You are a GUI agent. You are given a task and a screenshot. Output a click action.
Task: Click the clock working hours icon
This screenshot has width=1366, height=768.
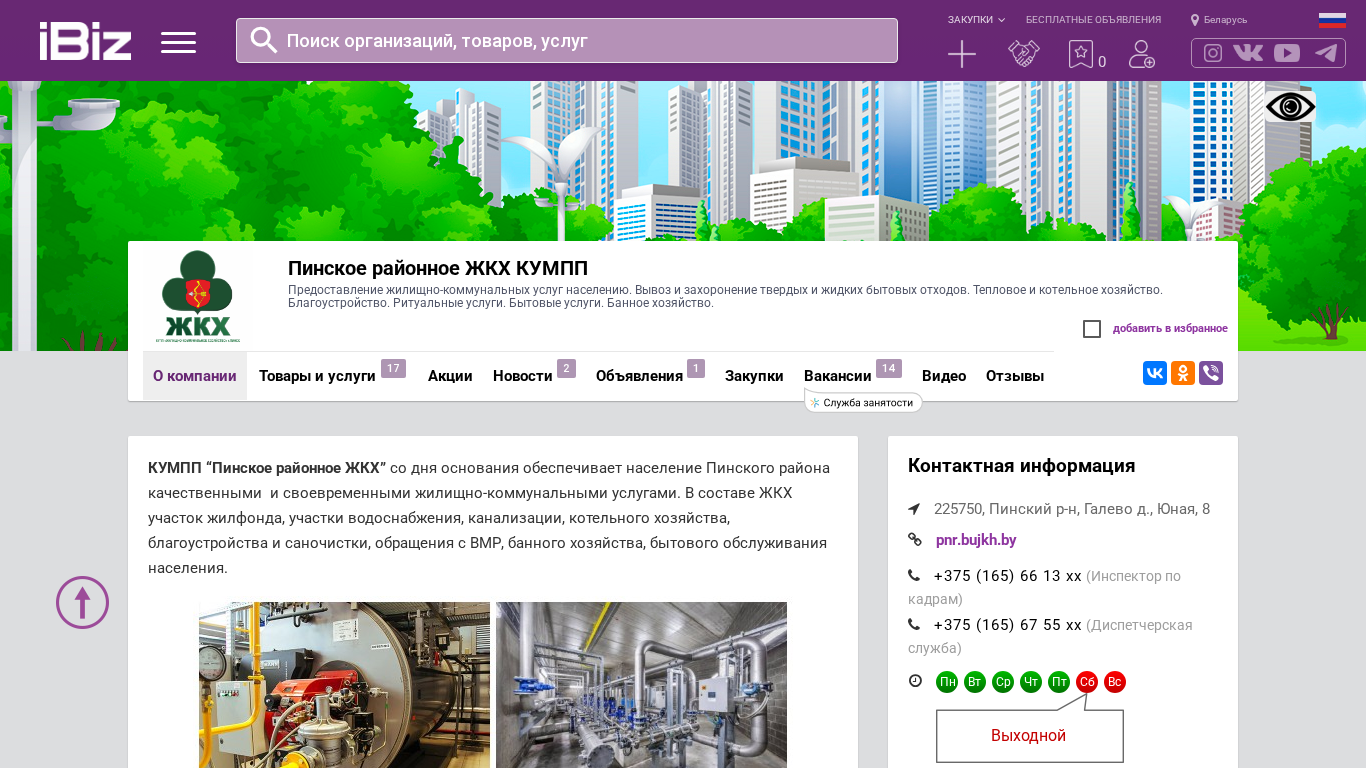click(x=915, y=681)
